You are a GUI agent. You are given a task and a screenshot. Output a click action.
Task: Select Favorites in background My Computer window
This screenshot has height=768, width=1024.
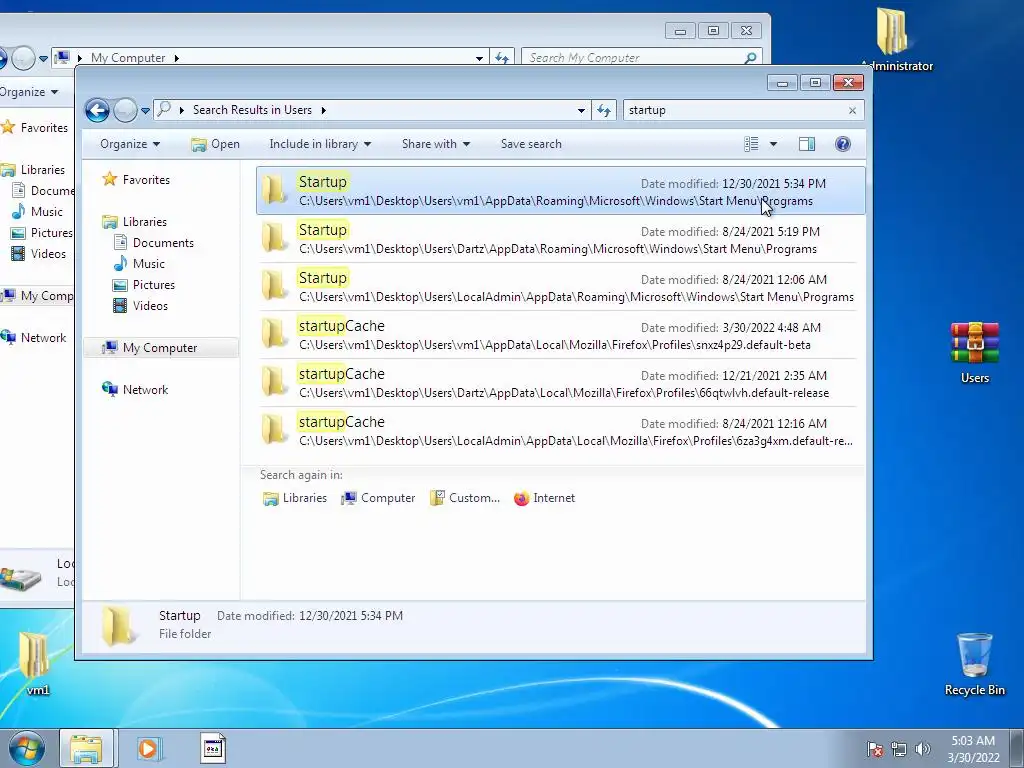[x=35, y=128]
